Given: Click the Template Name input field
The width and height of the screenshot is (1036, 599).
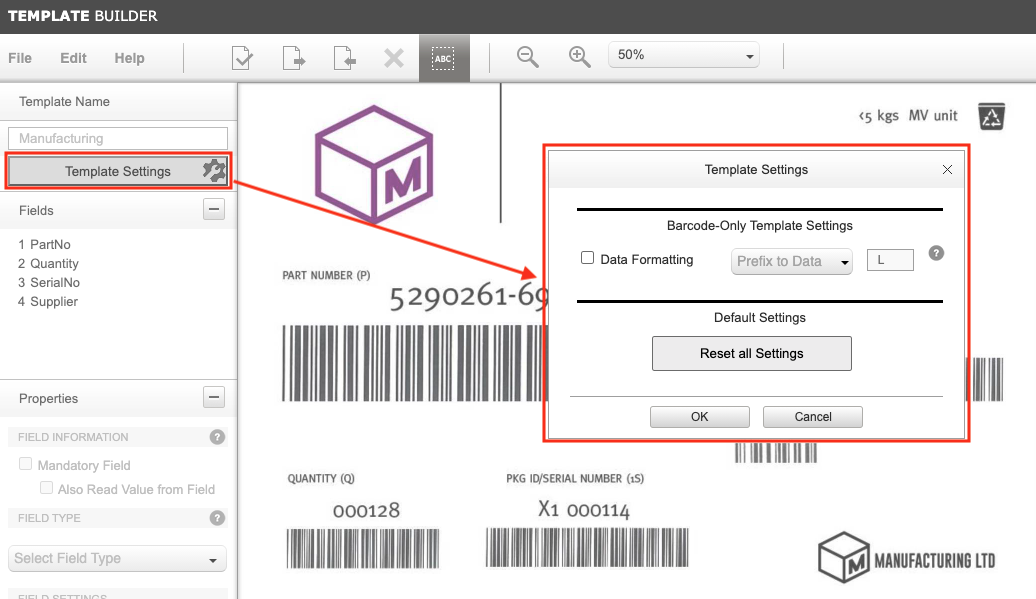Looking at the screenshot, I should (118, 139).
